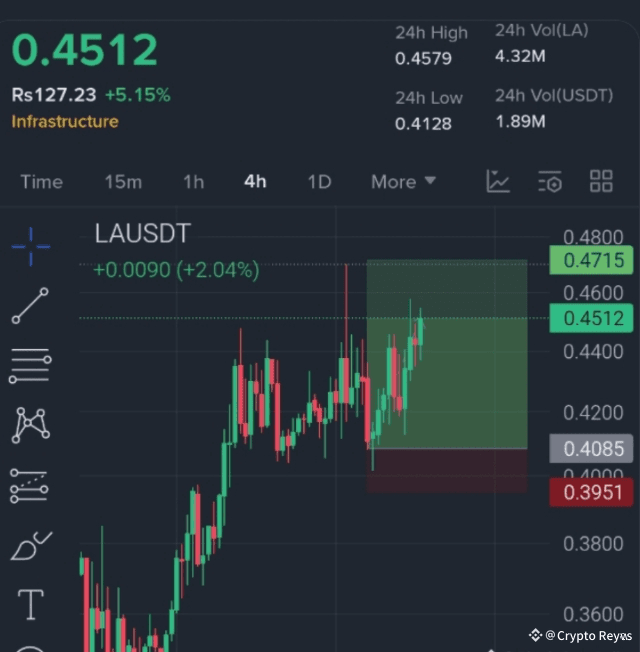640x652 pixels.
Task: Activate the brush drawing tool
Action: (x=31, y=546)
